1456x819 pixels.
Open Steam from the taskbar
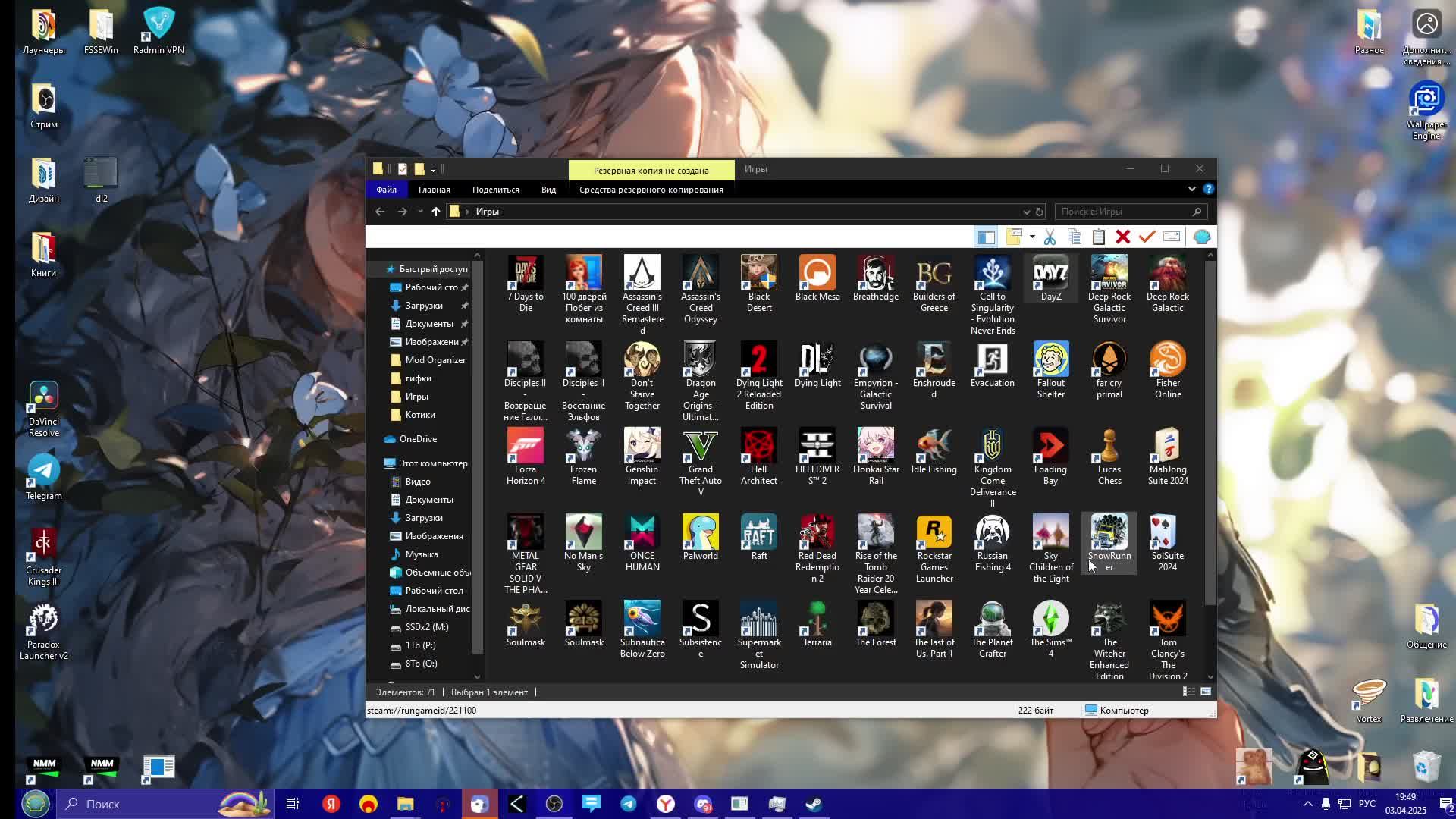(x=814, y=804)
